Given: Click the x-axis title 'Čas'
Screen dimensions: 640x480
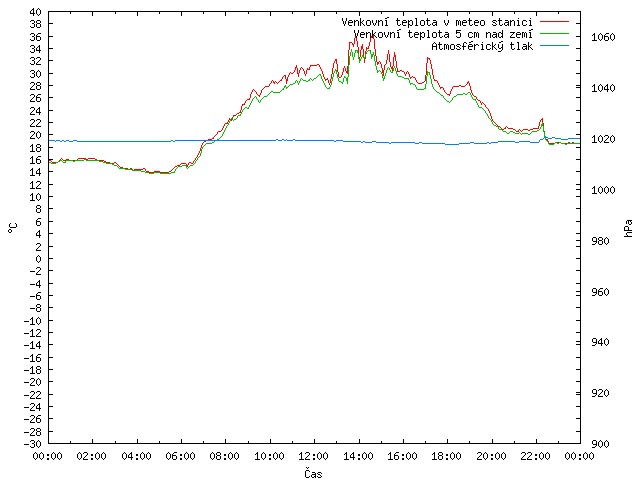Looking at the screenshot, I should (x=313, y=473).
